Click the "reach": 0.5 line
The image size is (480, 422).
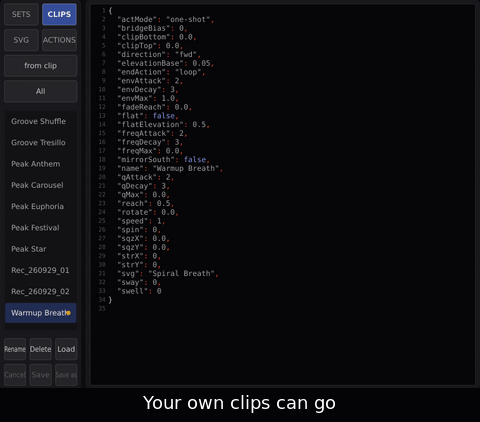[x=146, y=204]
